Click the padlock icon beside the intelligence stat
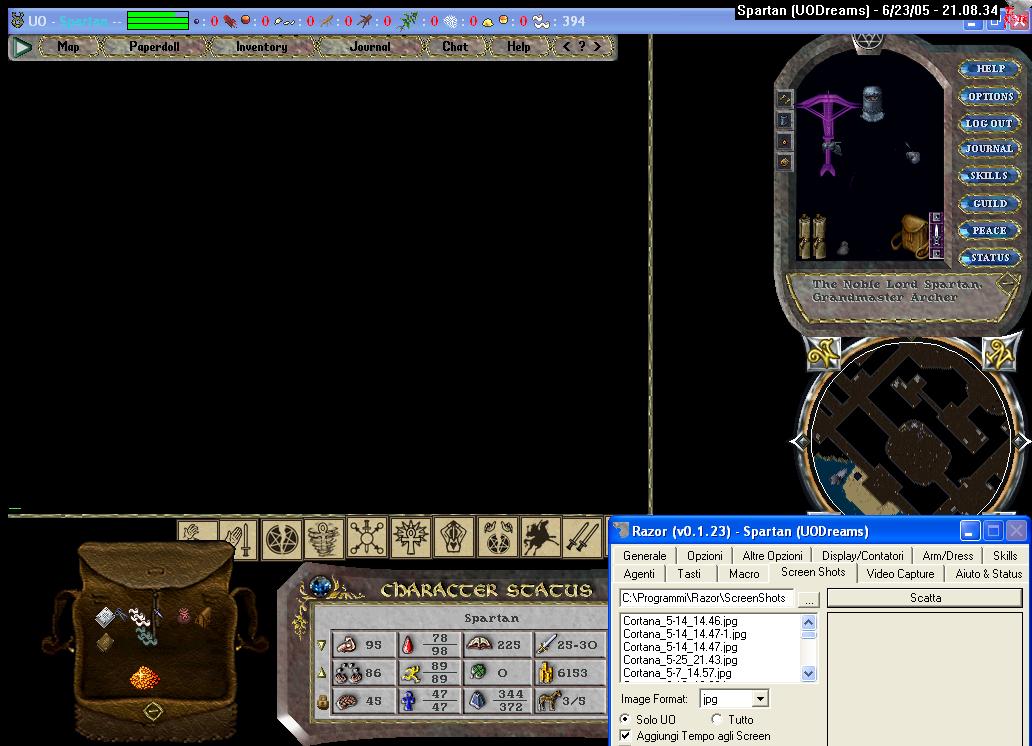 coord(322,701)
